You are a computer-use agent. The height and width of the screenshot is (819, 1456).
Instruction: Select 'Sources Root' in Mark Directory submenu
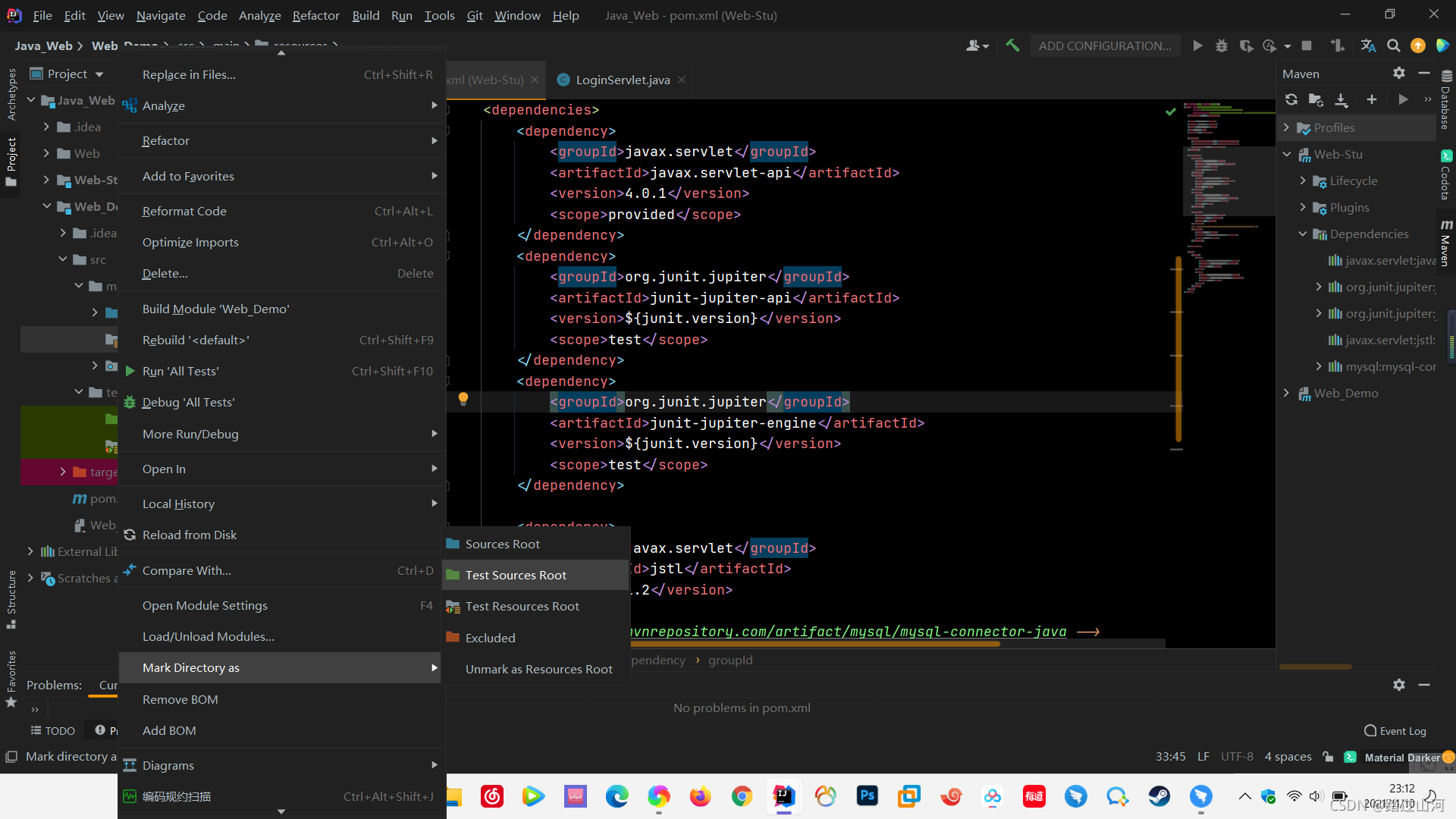(502, 543)
